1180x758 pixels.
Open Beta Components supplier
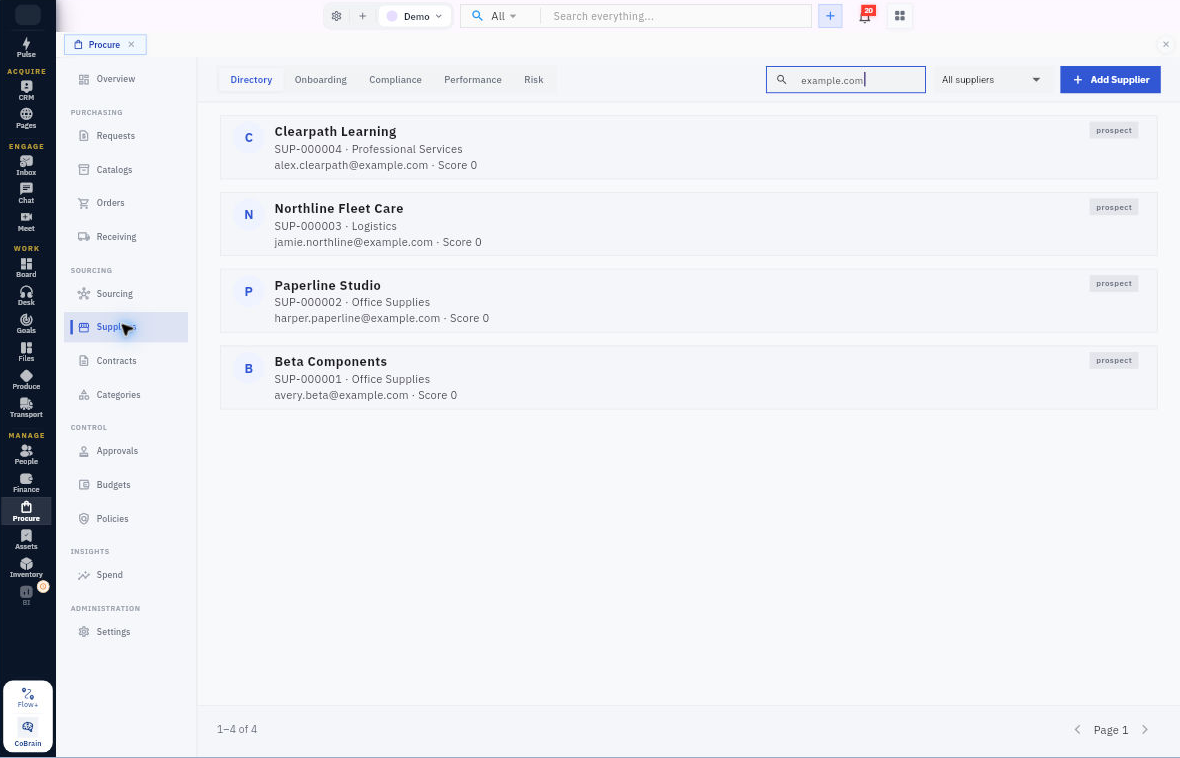coord(688,378)
